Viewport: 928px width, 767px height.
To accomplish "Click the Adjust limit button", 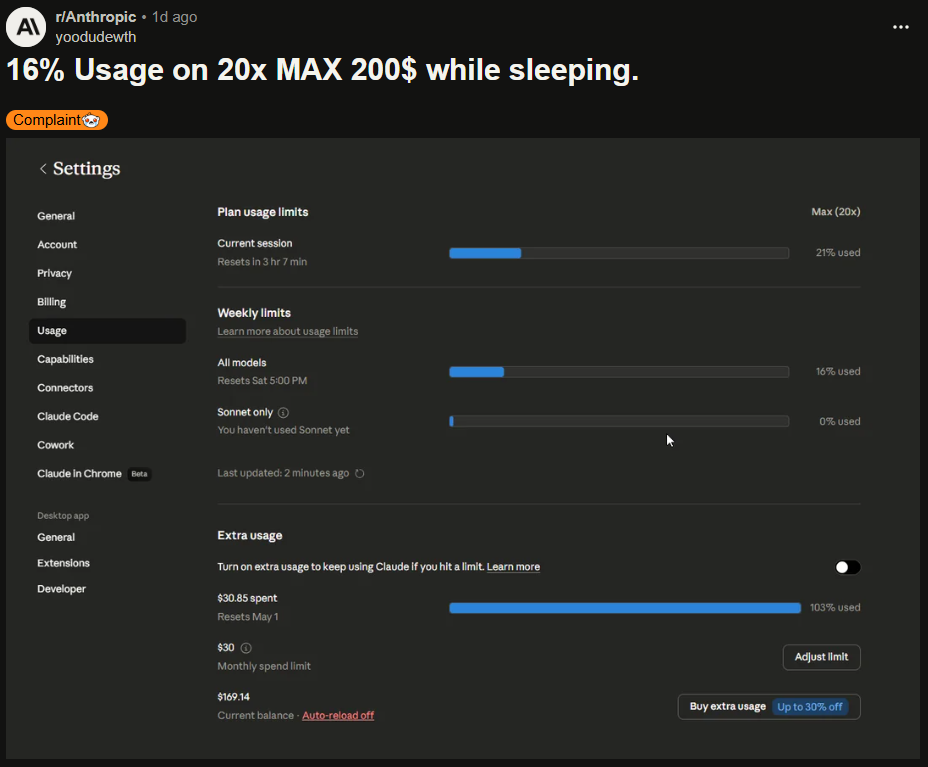I will [821, 657].
